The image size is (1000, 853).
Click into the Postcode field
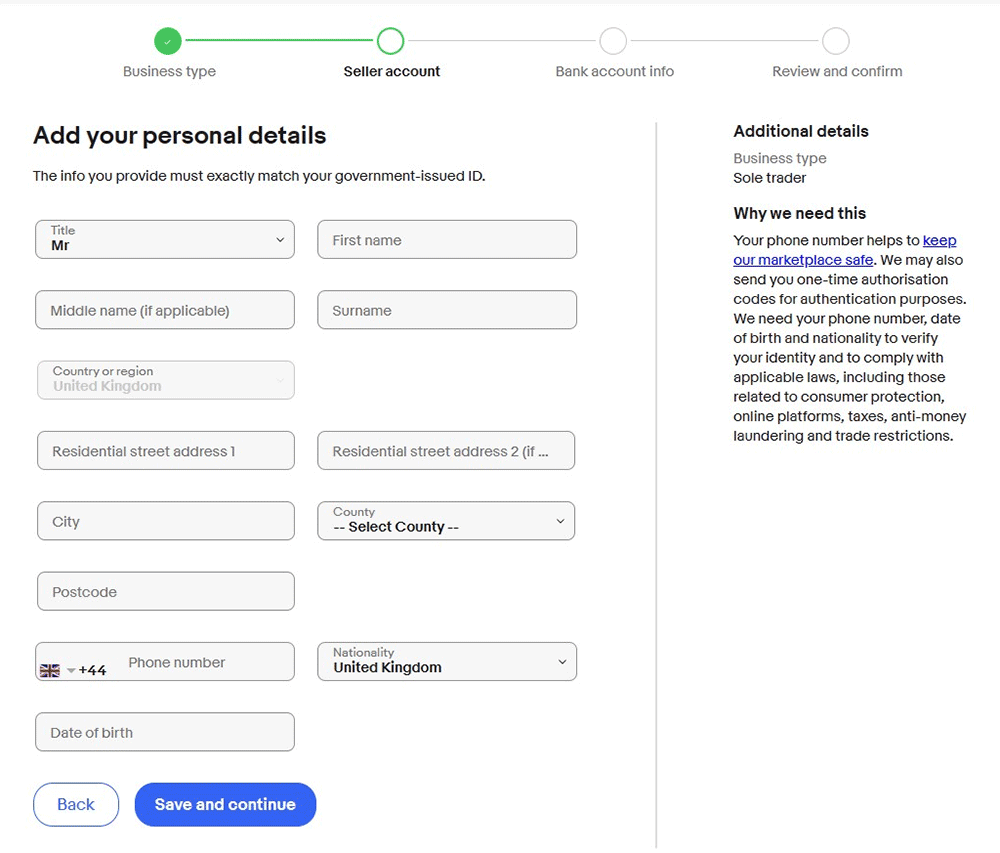click(x=165, y=591)
